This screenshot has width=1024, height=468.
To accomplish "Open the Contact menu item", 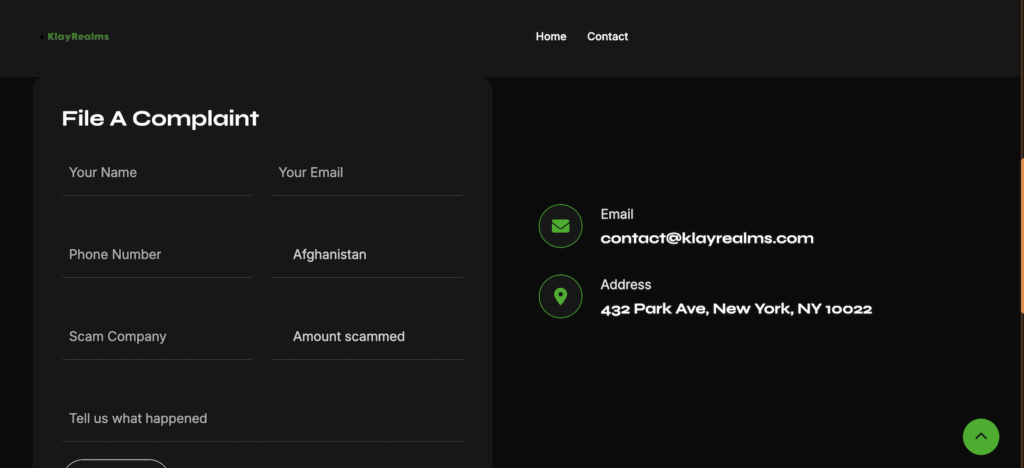I will [x=607, y=37].
